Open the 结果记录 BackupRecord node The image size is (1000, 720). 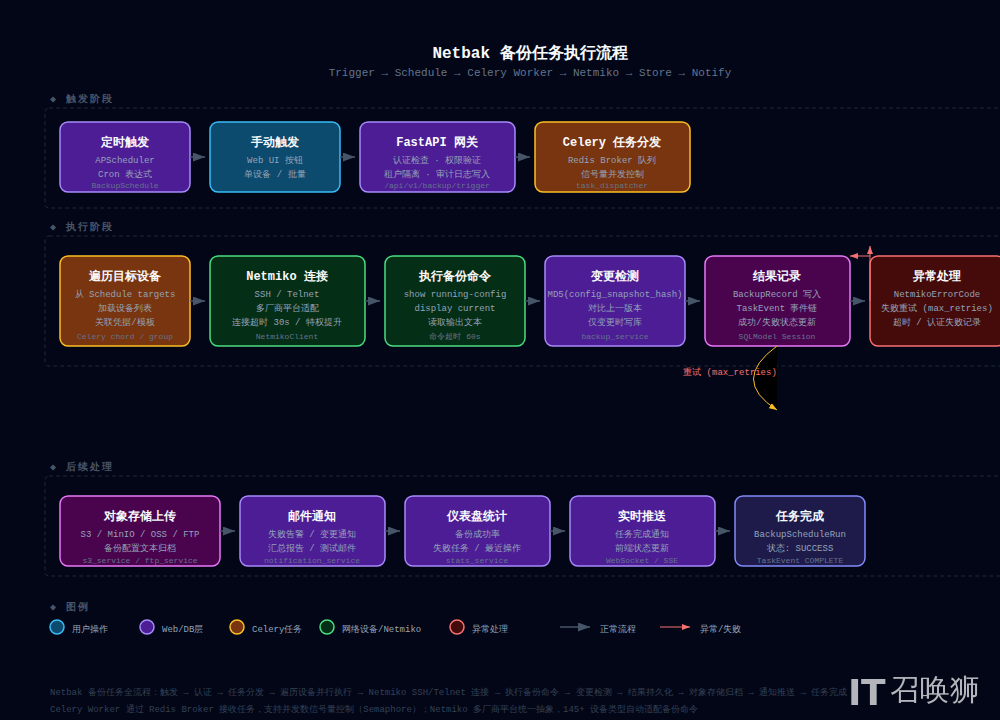[777, 301]
